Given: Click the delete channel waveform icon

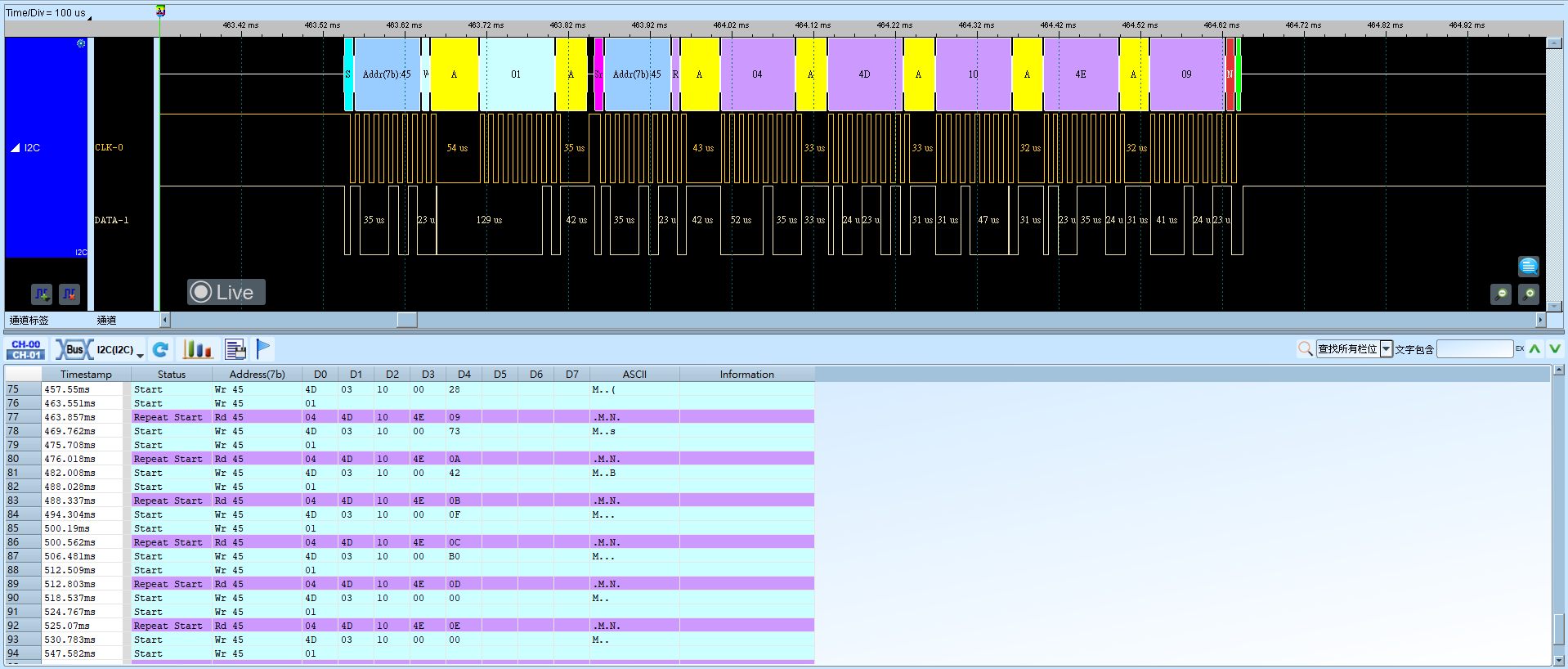Looking at the screenshot, I should click(69, 294).
